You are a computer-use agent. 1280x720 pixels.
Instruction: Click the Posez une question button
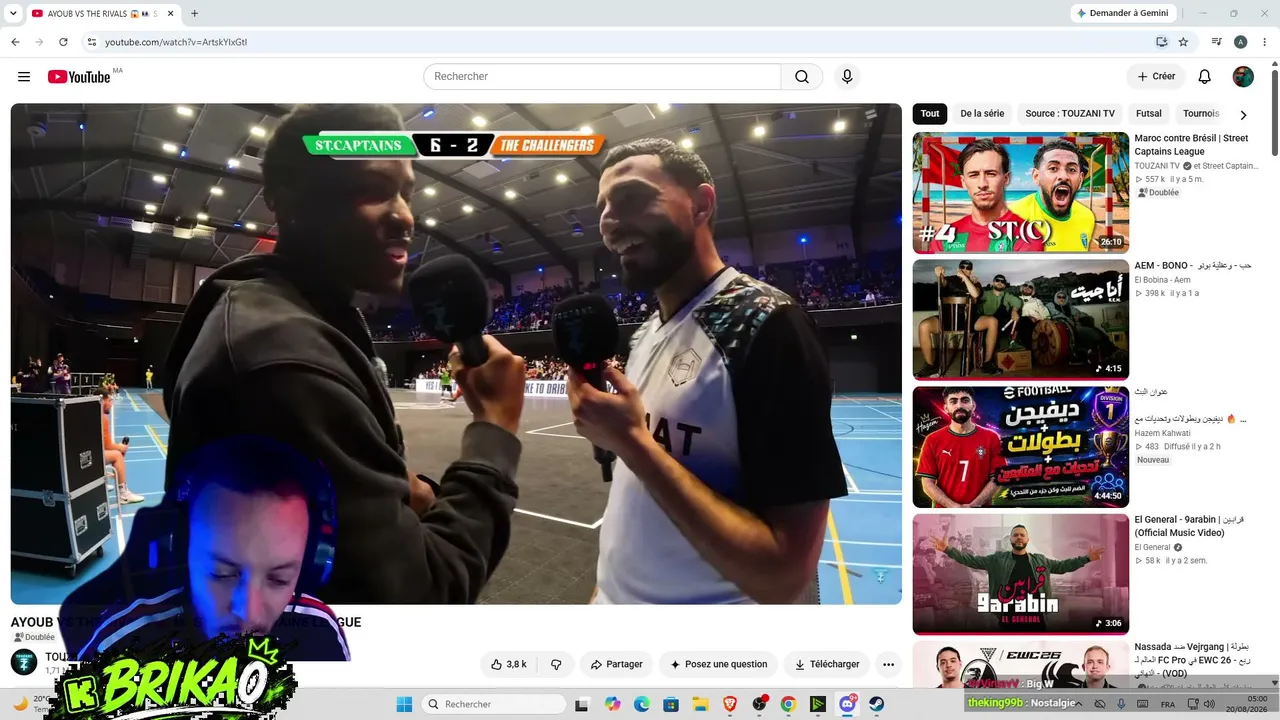tap(719, 664)
